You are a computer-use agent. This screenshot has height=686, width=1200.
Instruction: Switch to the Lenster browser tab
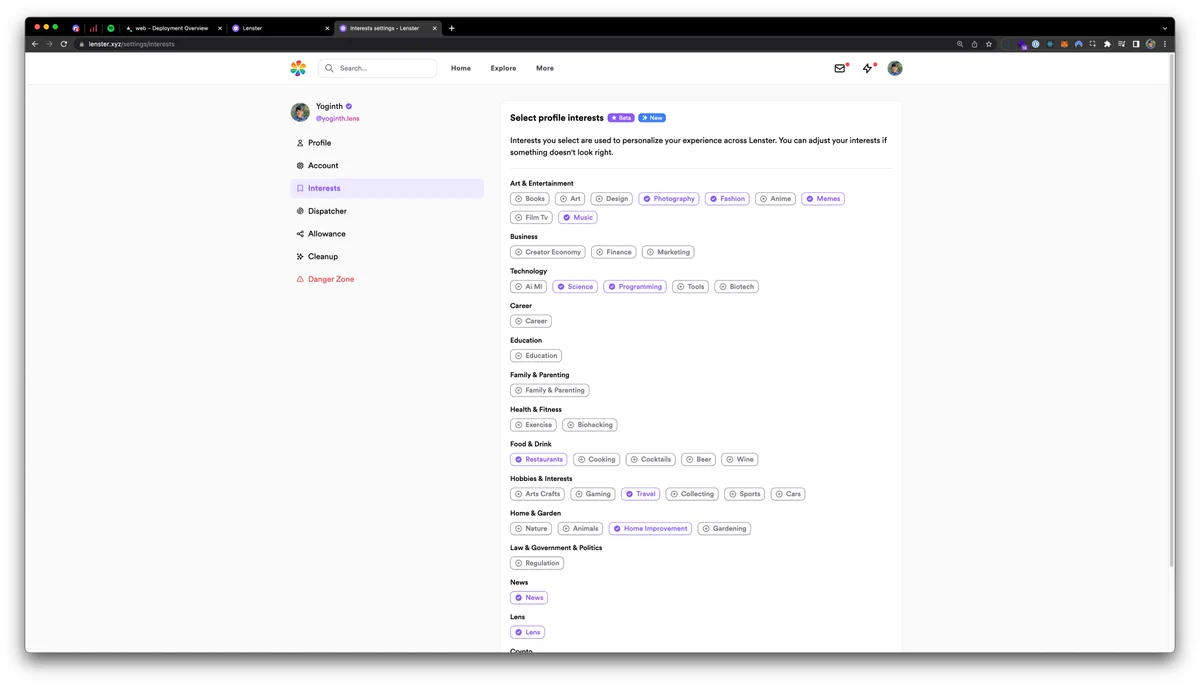click(279, 28)
